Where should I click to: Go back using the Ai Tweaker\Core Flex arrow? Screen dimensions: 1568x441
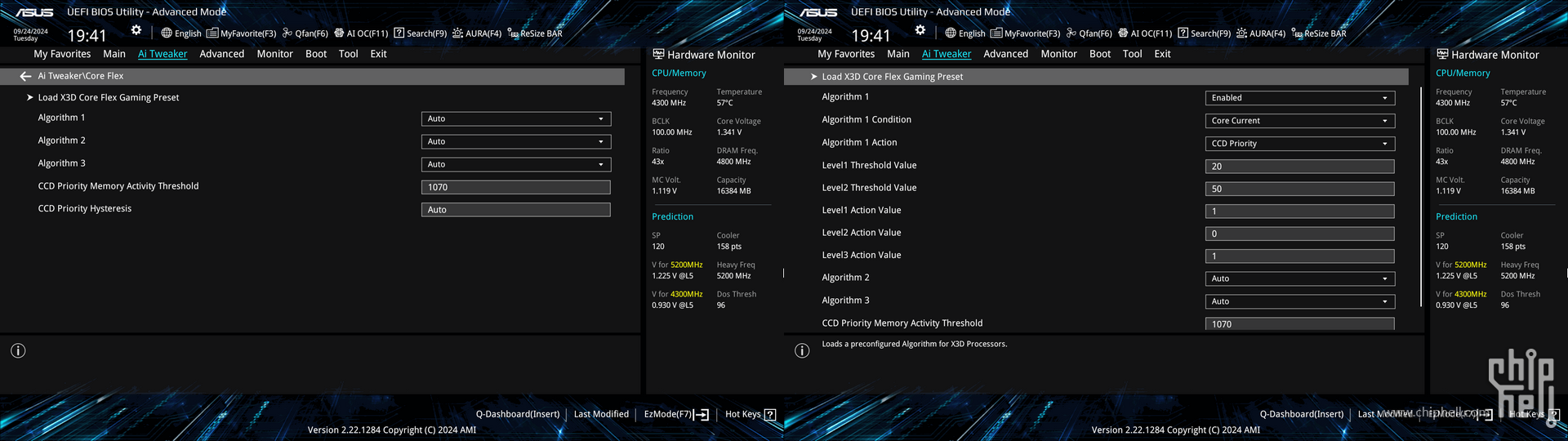tap(25, 76)
